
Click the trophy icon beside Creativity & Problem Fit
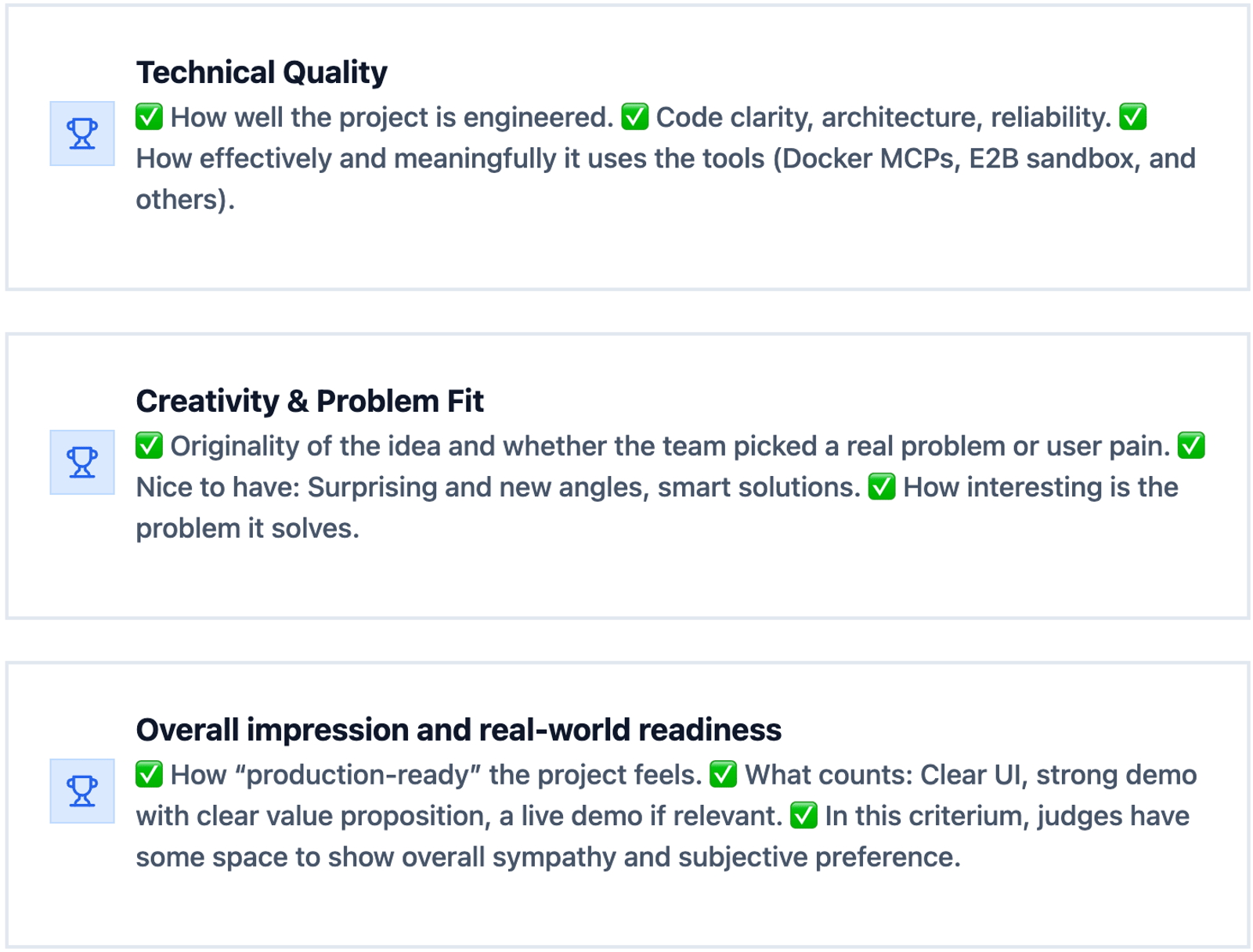pyautogui.click(x=82, y=462)
